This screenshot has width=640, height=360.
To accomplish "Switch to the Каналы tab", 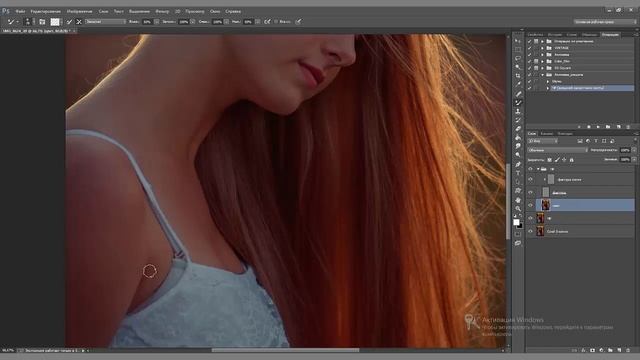I will pyautogui.click(x=547, y=134).
